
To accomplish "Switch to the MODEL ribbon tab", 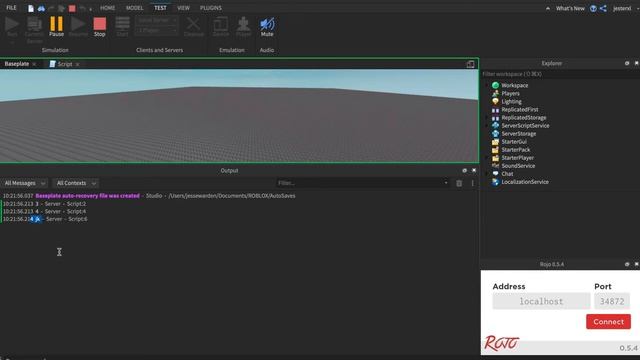I will coord(134,8).
